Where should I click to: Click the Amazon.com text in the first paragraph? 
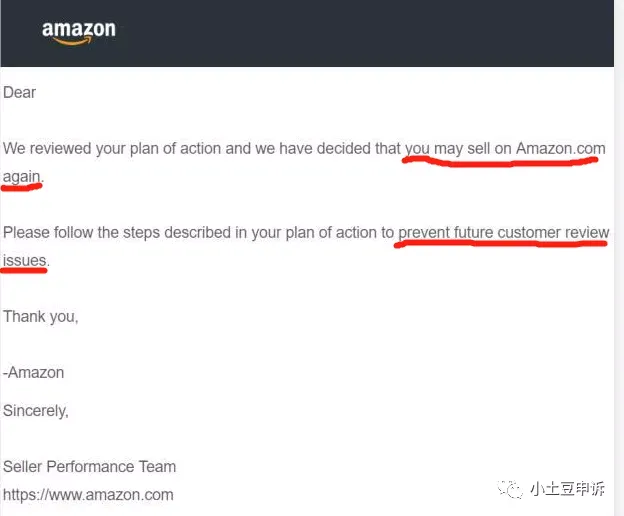[x=561, y=148]
